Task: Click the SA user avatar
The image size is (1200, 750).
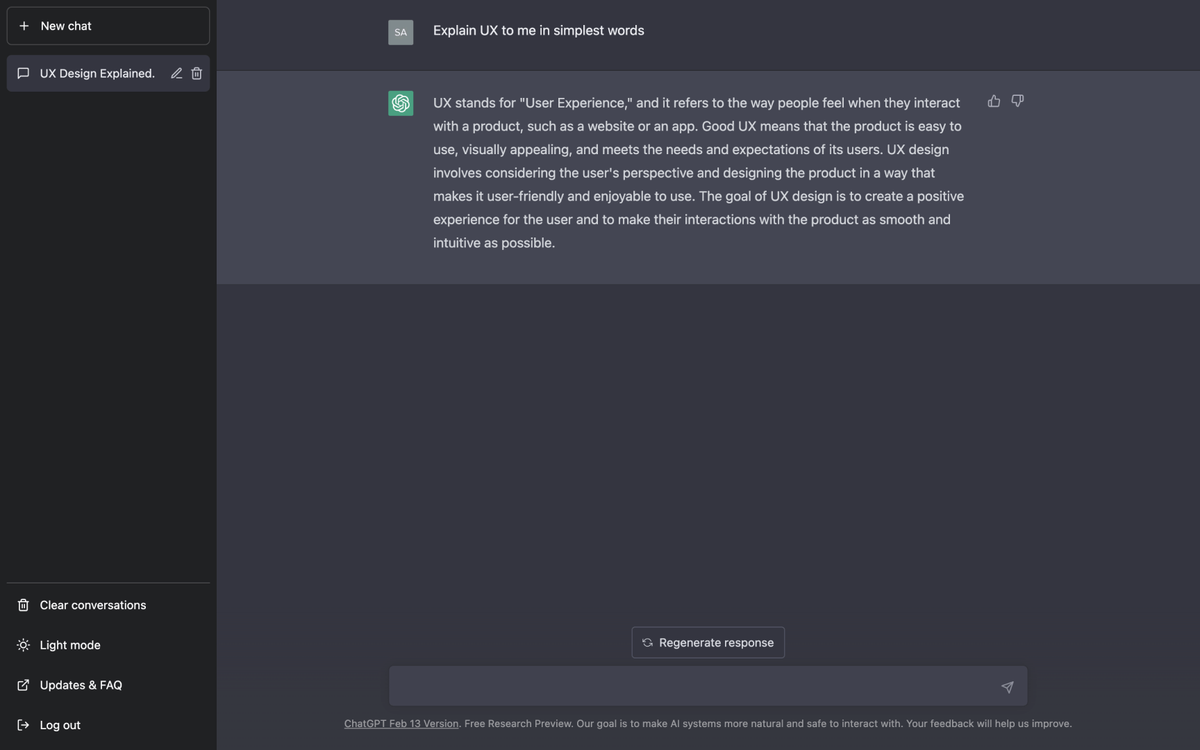Action: click(401, 32)
